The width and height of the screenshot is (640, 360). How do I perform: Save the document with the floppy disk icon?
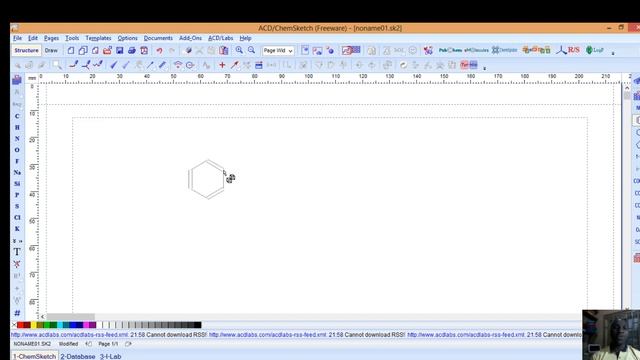pos(120,51)
